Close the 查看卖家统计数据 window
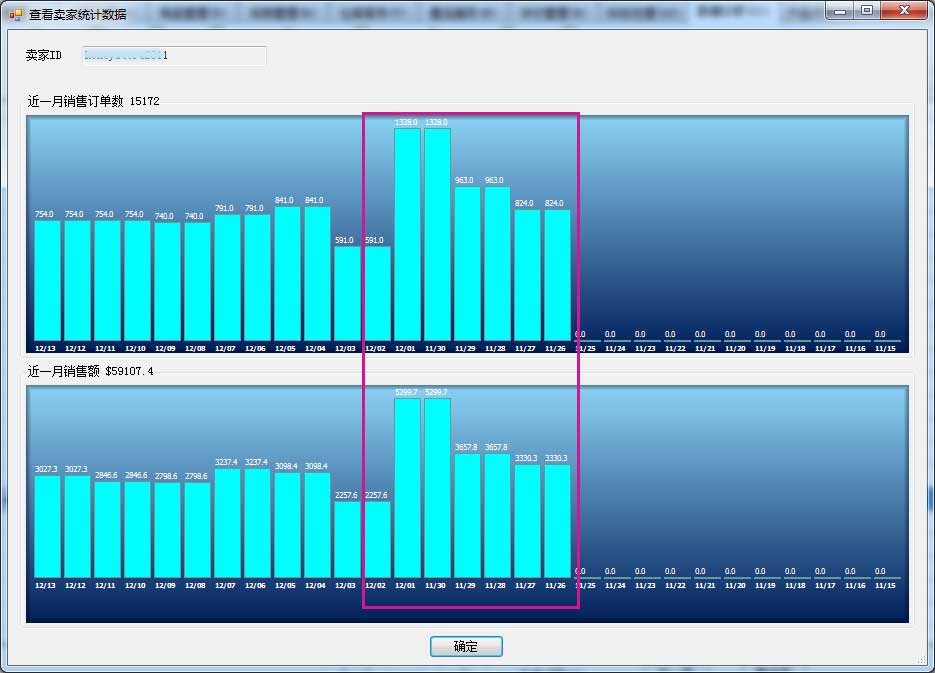The width and height of the screenshot is (935, 673). point(903,11)
